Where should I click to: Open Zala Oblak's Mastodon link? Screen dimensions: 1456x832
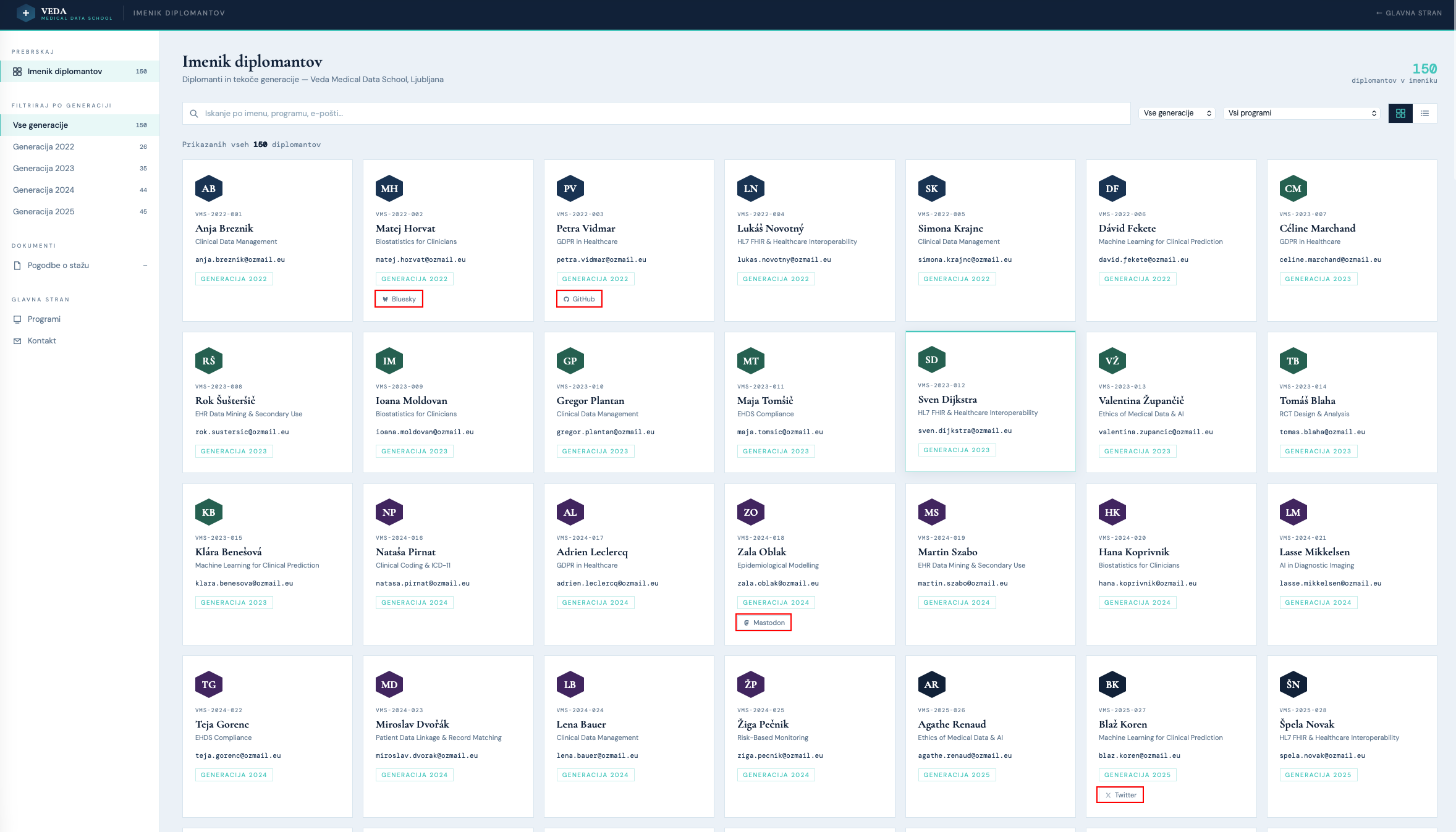[763, 623]
